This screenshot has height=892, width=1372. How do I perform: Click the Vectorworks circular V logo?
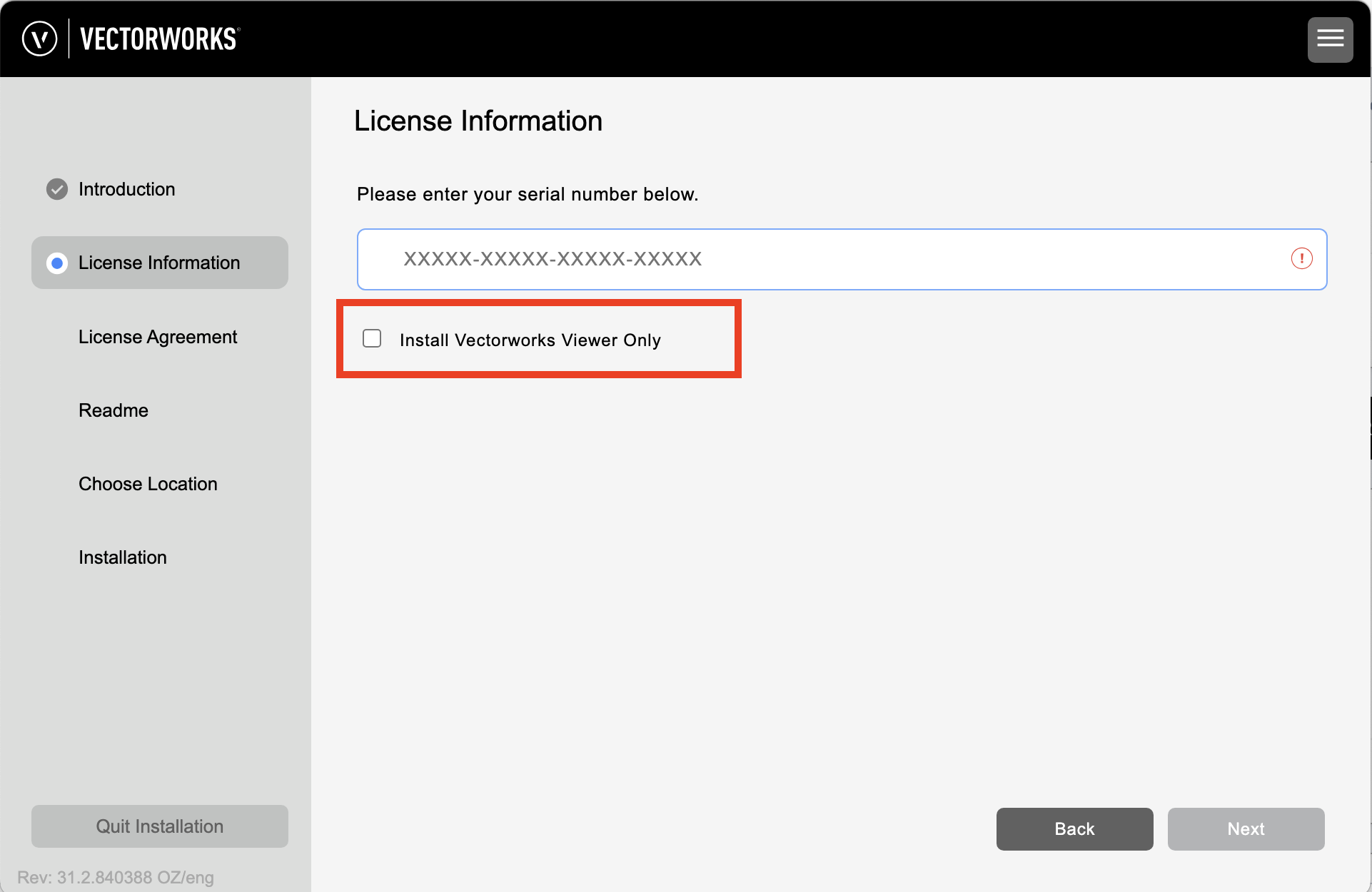(39, 39)
